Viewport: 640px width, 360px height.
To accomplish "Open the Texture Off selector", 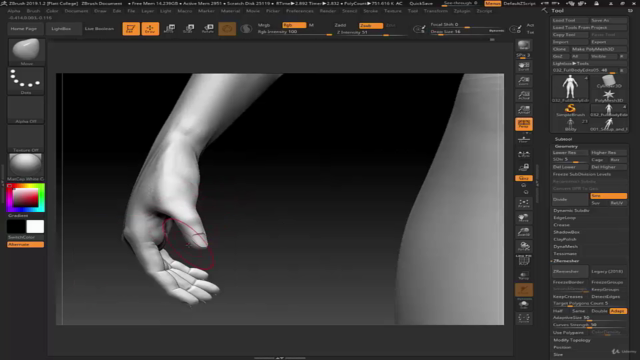I will click(26, 139).
